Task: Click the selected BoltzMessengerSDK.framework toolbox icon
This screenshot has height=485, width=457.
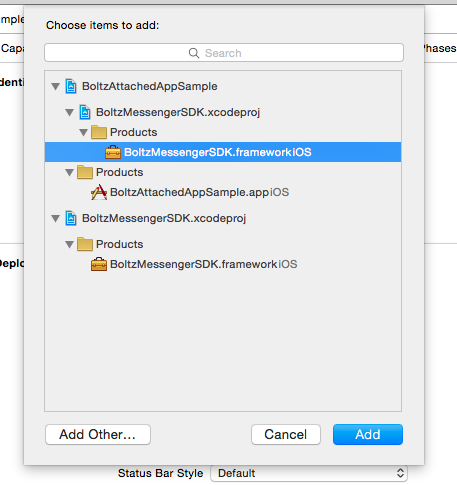Action: pos(113,152)
